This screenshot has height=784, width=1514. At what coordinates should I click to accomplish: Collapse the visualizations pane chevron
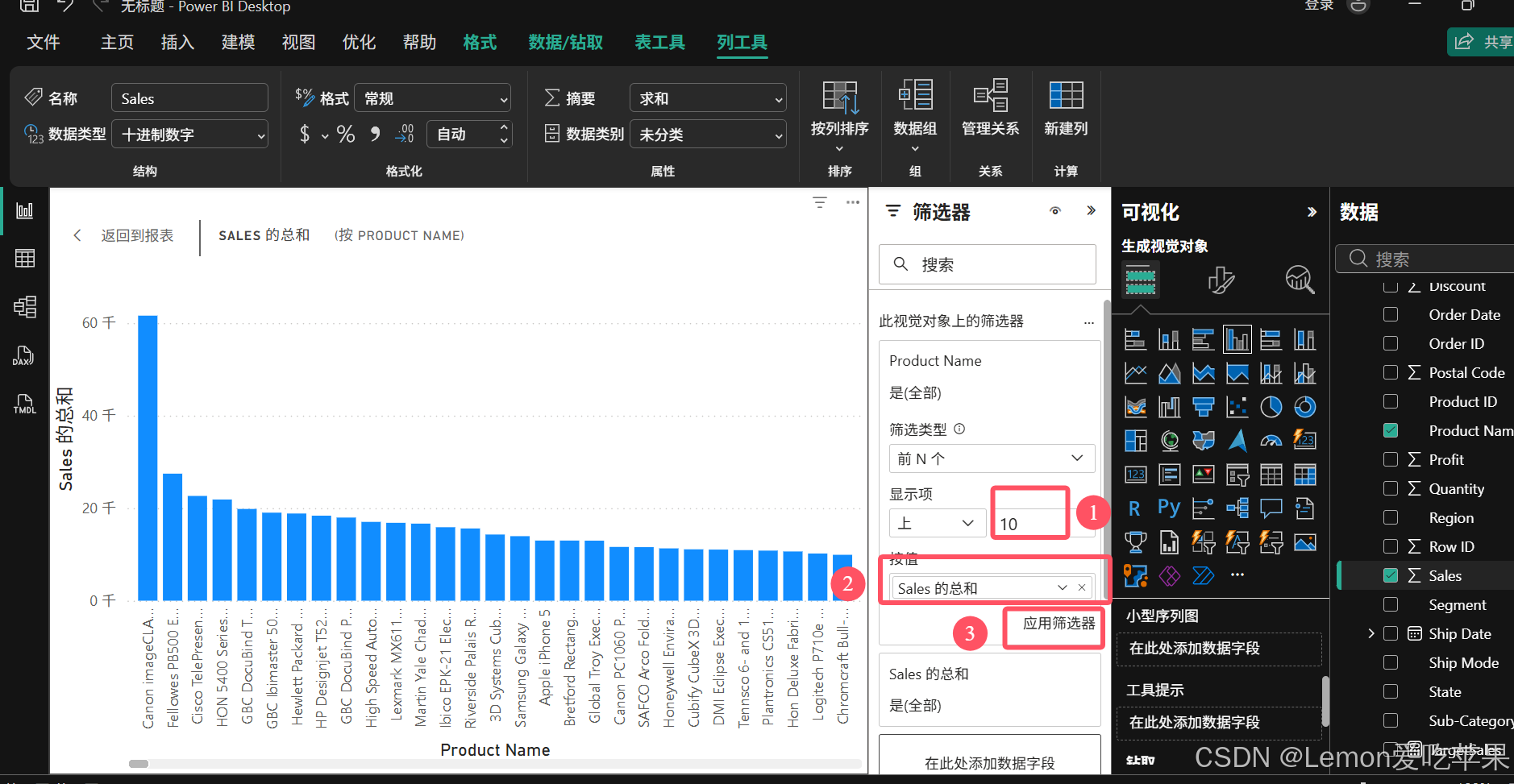coord(1312,212)
